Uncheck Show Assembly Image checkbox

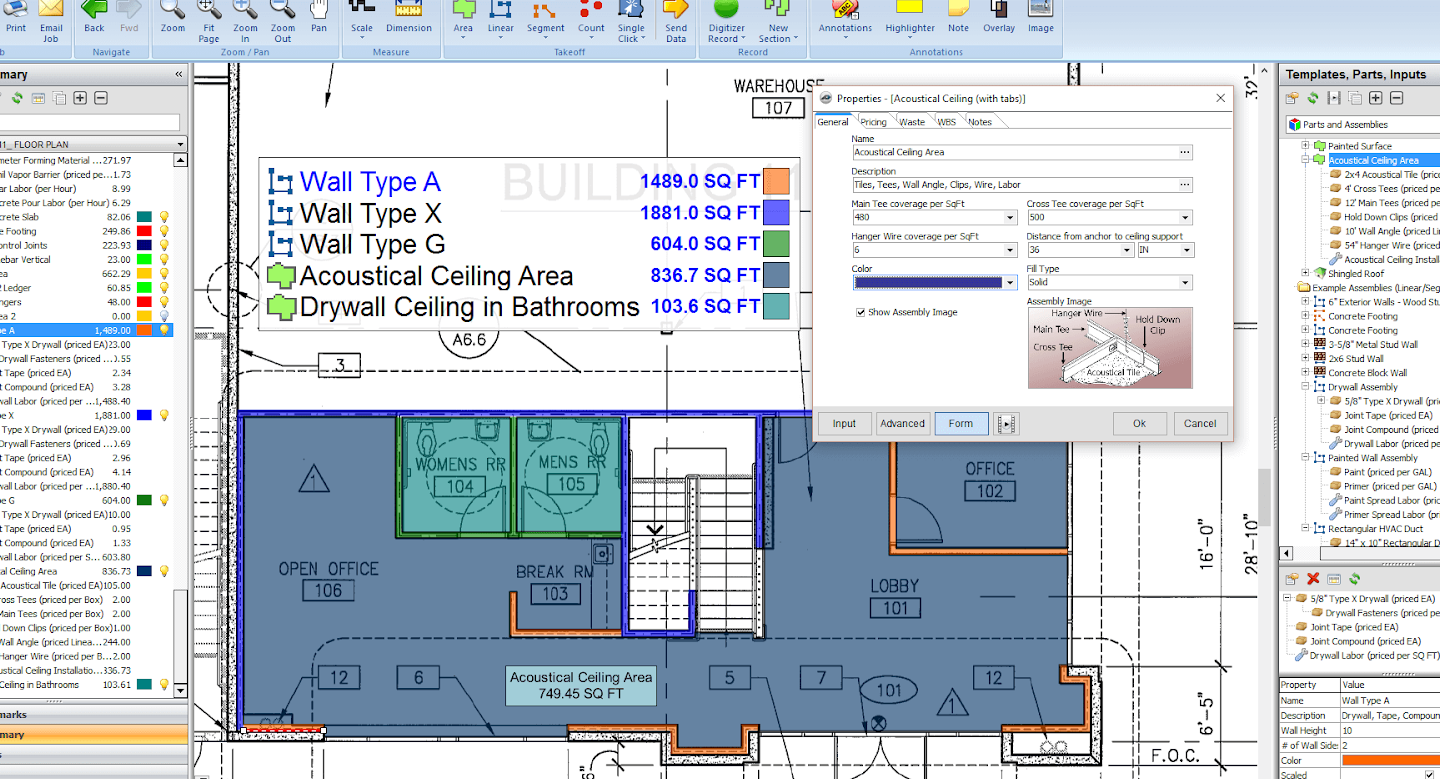pyautogui.click(x=861, y=312)
